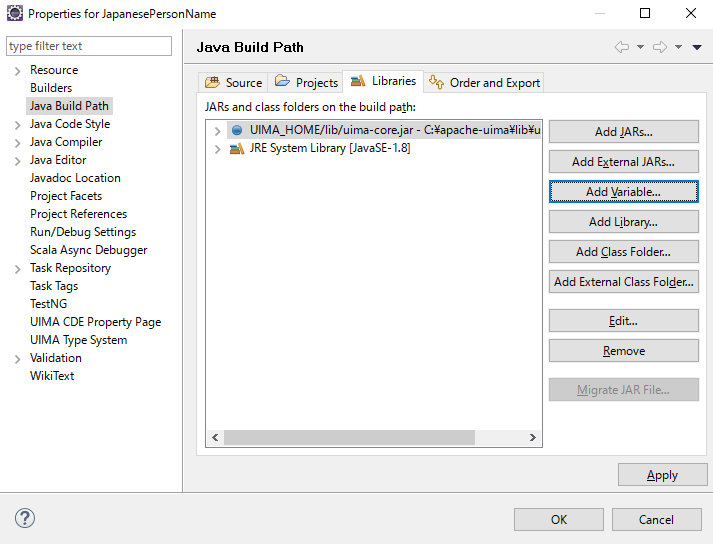713x544 pixels.
Task: Click the forward navigation arrow icon
Action: point(660,47)
